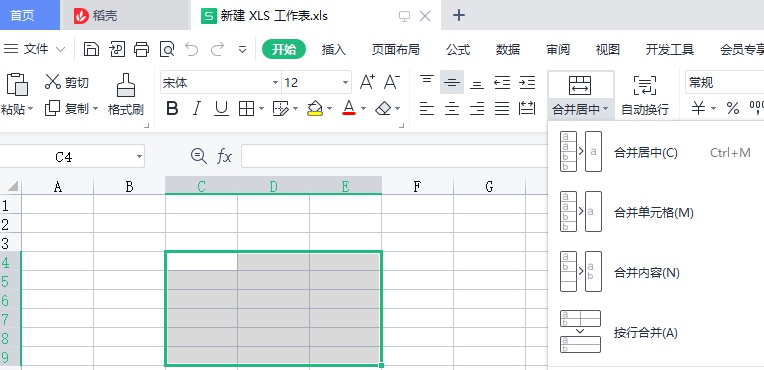764x370 pixels.
Task: Open the 公式 ribbon tab
Action: coord(458,50)
